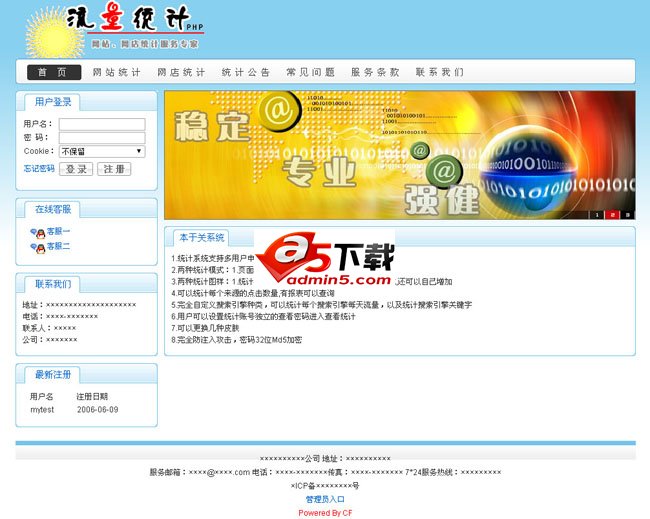Contact 客服一 via its link
The image size is (650, 519).
tap(58, 231)
